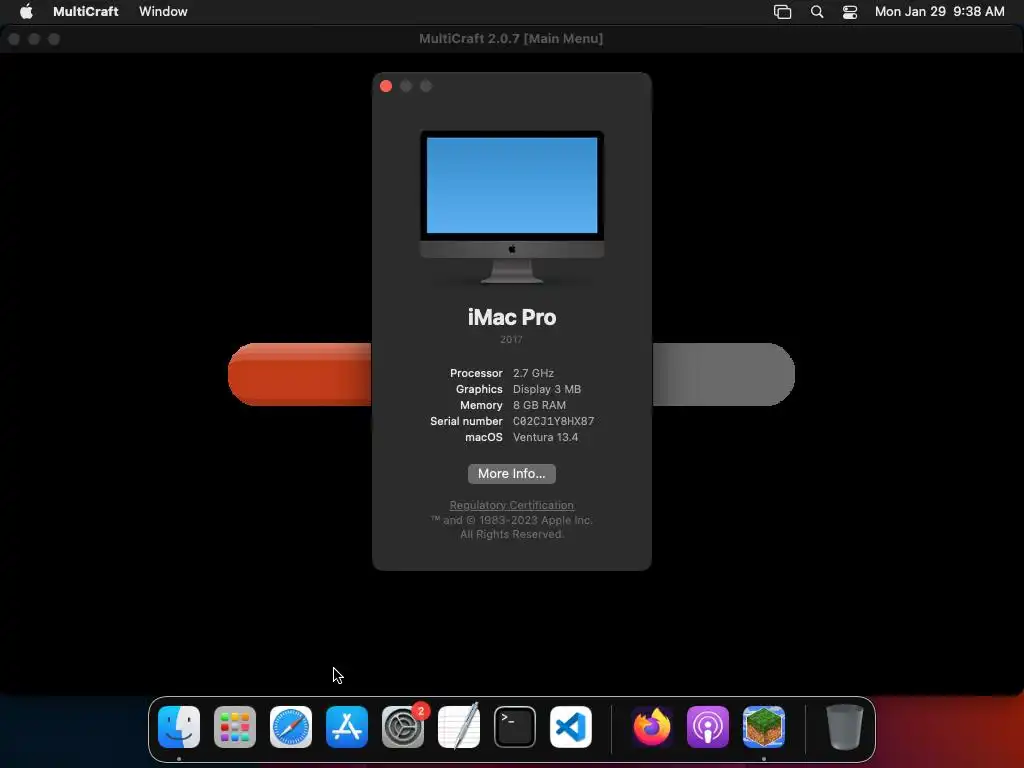1024x768 pixels.
Task: Open Control Center in menu bar
Action: (x=850, y=12)
